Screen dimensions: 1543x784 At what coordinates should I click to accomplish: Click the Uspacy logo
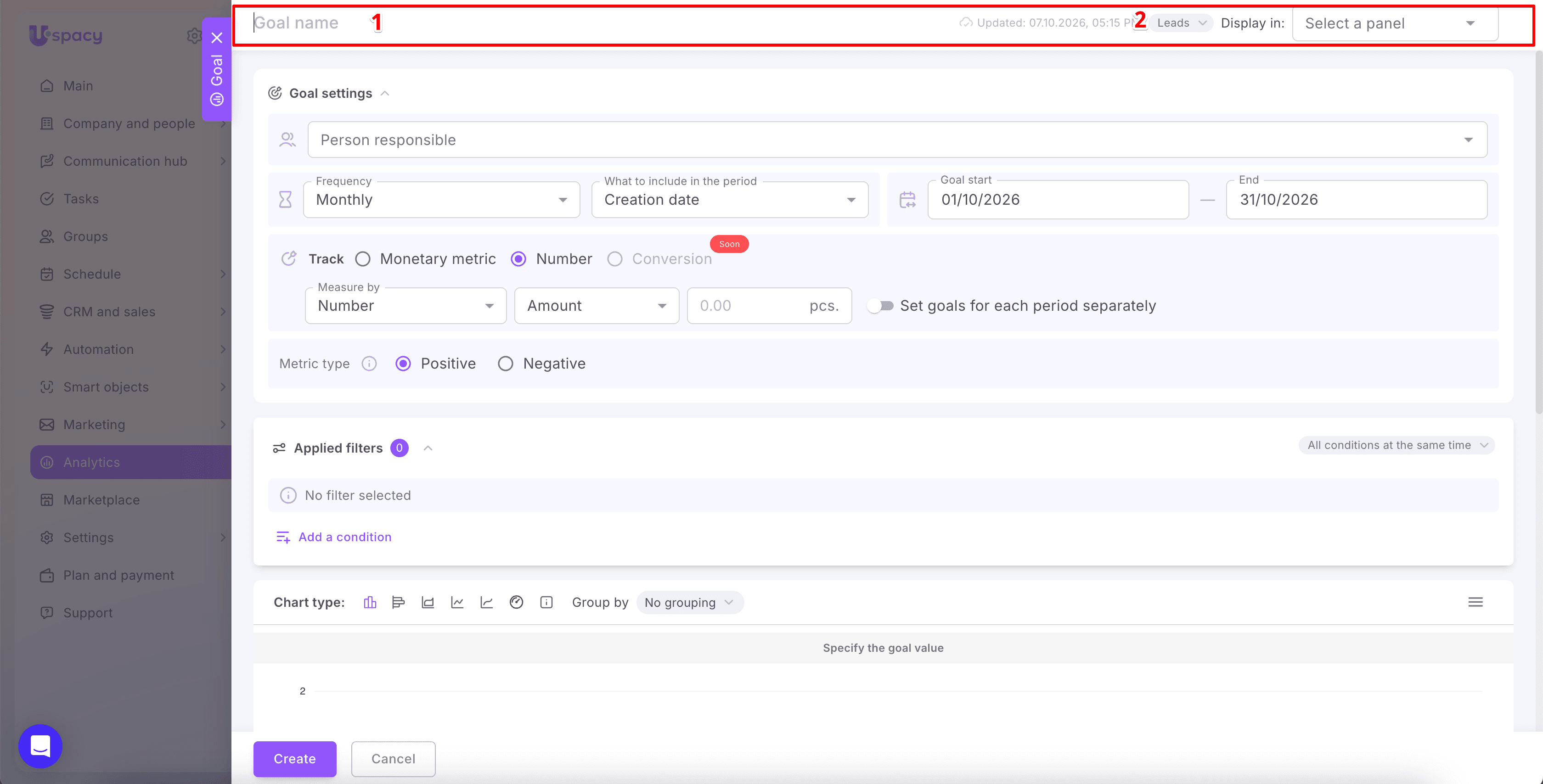tap(66, 35)
